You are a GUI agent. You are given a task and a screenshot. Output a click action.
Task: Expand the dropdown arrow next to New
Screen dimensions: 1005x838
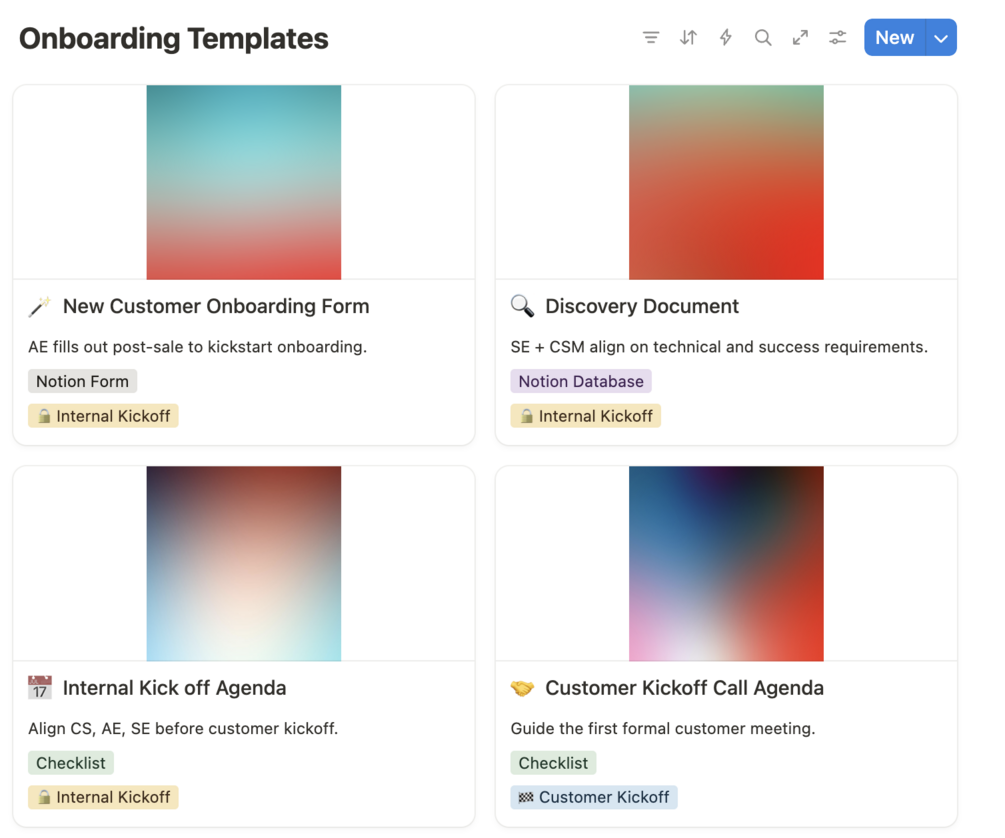tap(941, 38)
